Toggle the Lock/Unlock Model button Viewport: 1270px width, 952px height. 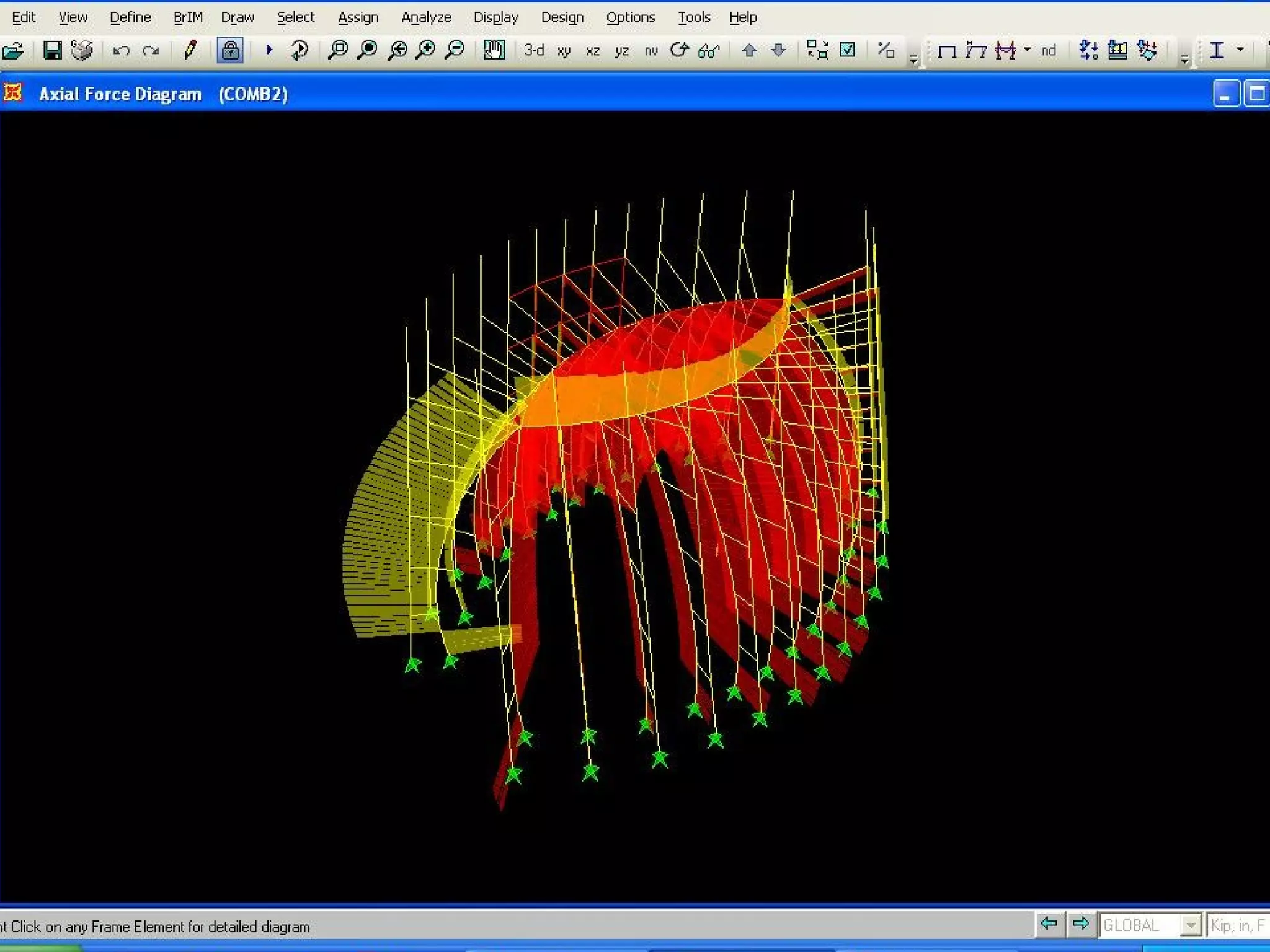coord(230,50)
